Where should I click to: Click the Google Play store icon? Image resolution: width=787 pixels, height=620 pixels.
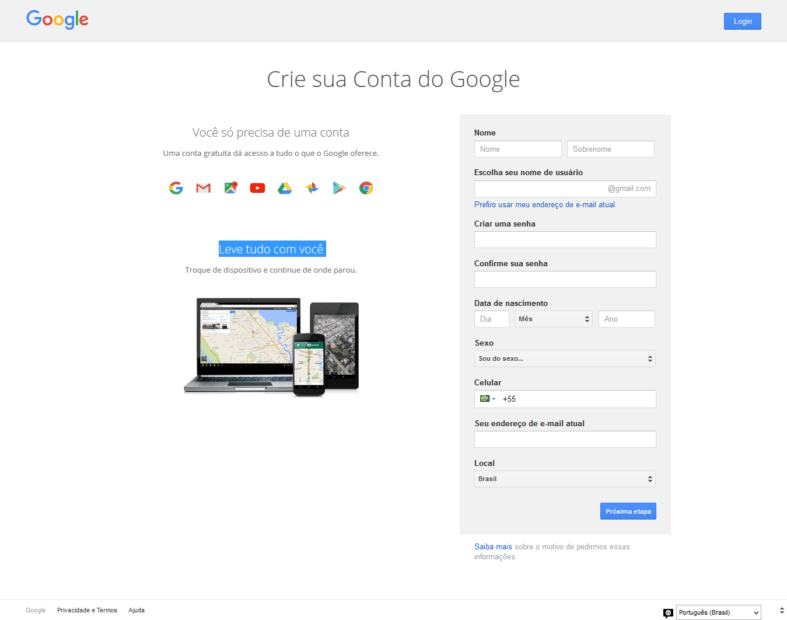coord(339,188)
